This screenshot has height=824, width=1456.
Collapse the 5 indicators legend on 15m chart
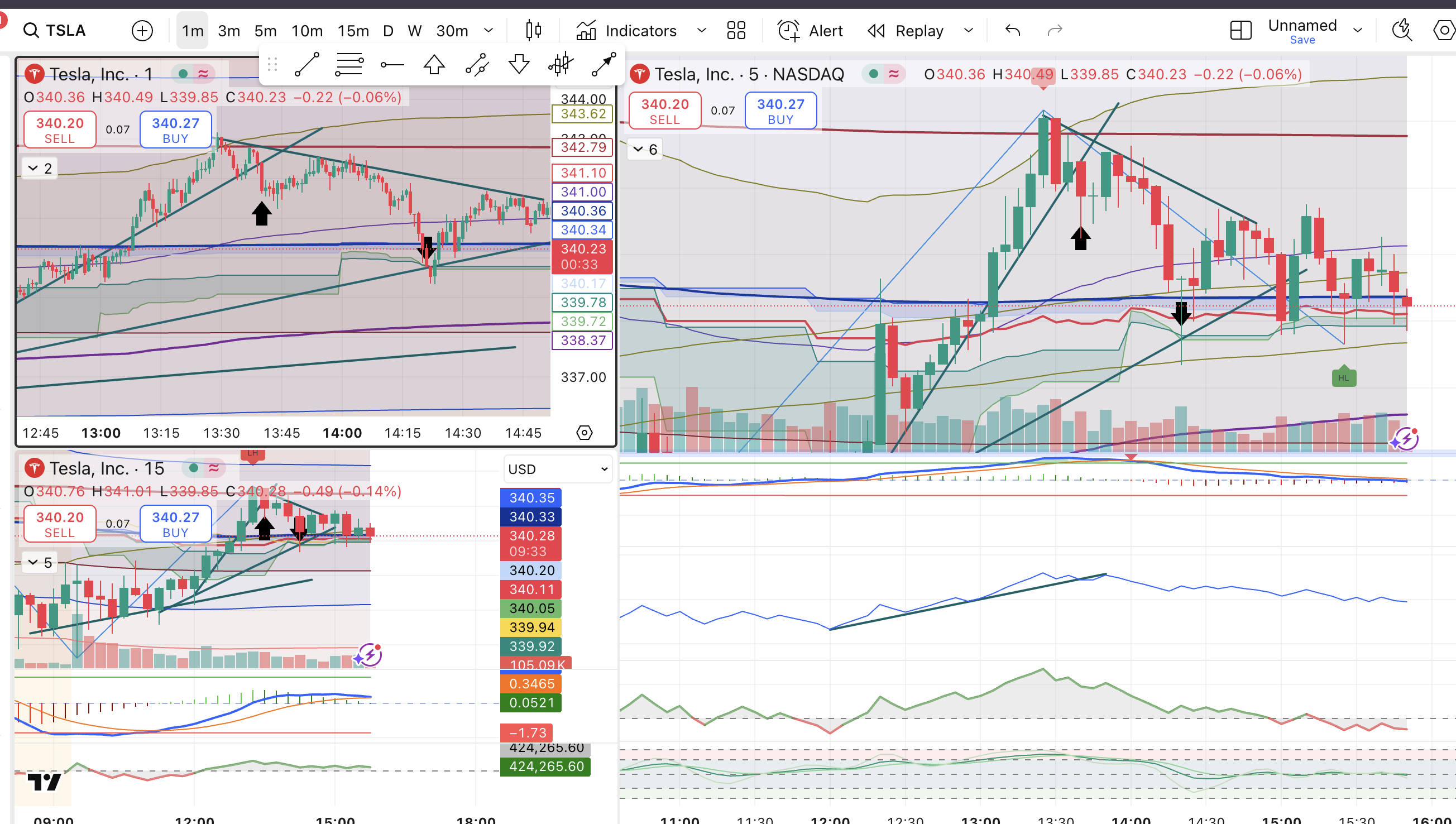point(40,563)
